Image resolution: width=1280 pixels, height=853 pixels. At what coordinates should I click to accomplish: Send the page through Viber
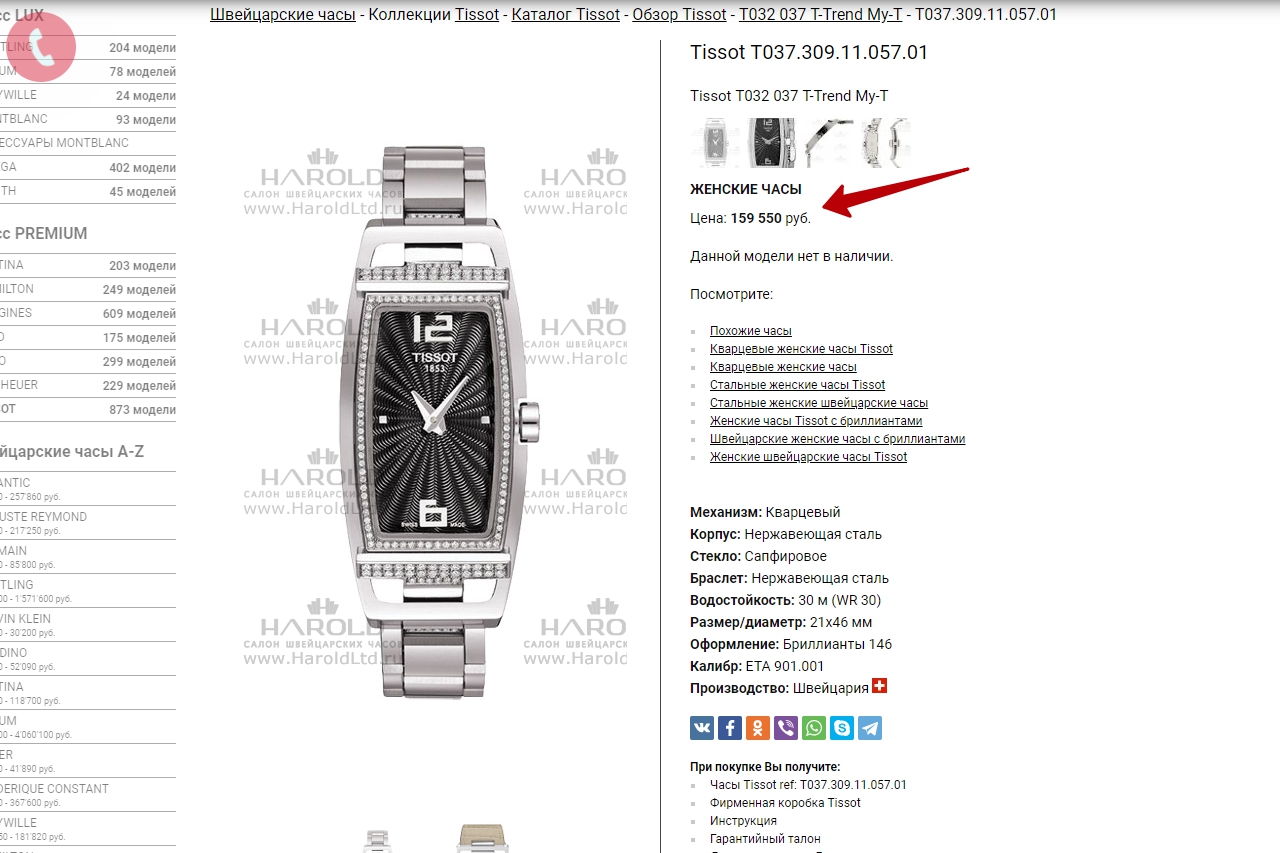point(786,728)
